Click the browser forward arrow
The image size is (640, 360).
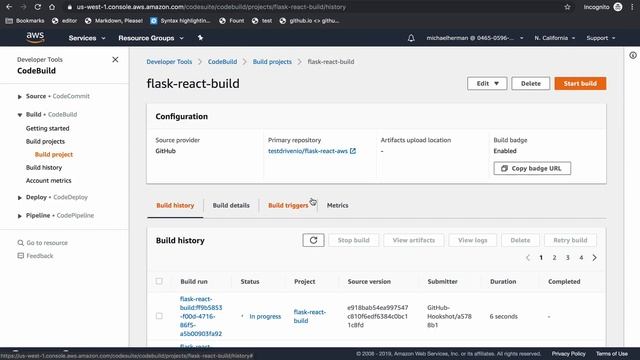click(23, 7)
